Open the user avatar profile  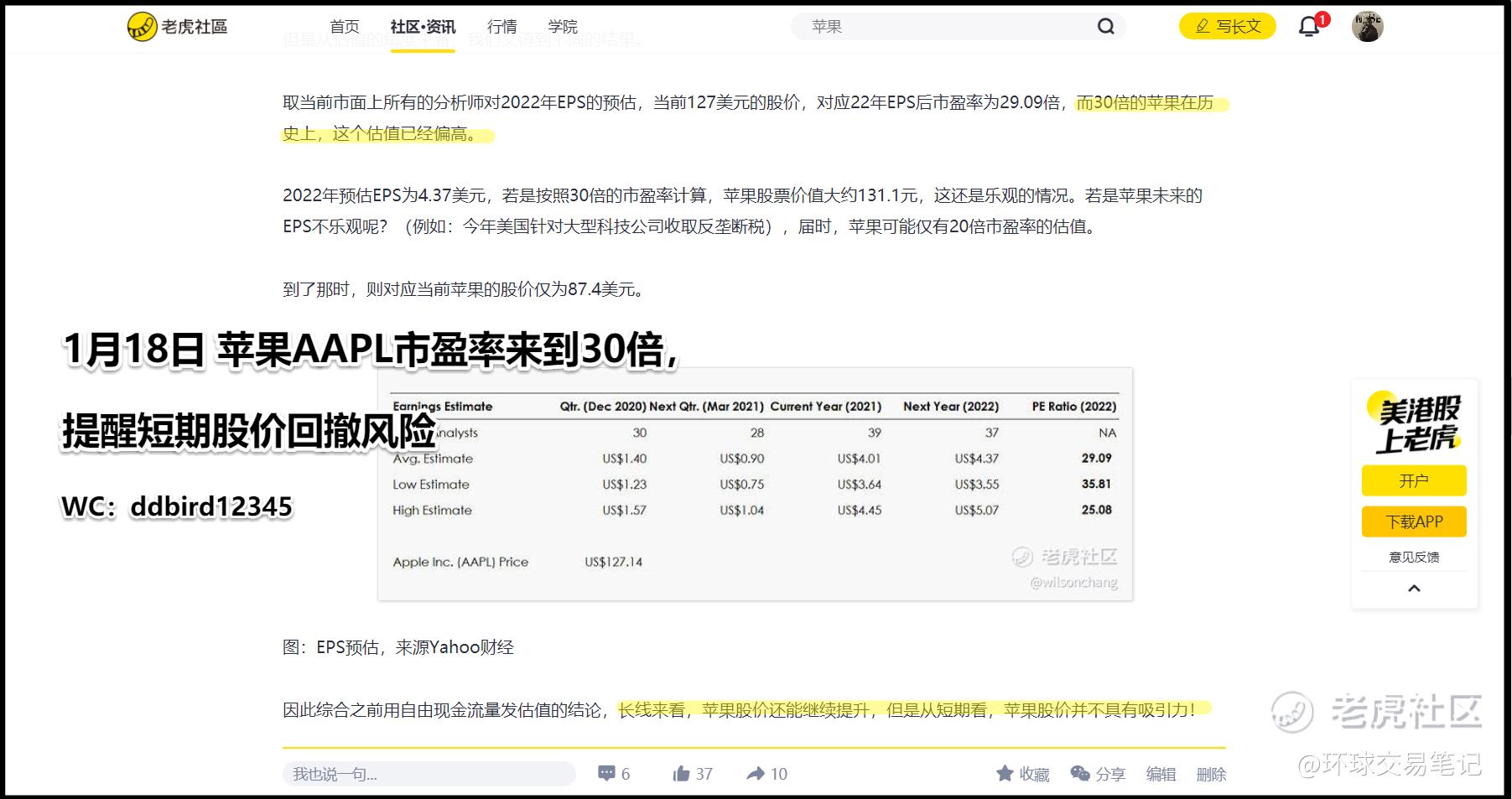1368,27
